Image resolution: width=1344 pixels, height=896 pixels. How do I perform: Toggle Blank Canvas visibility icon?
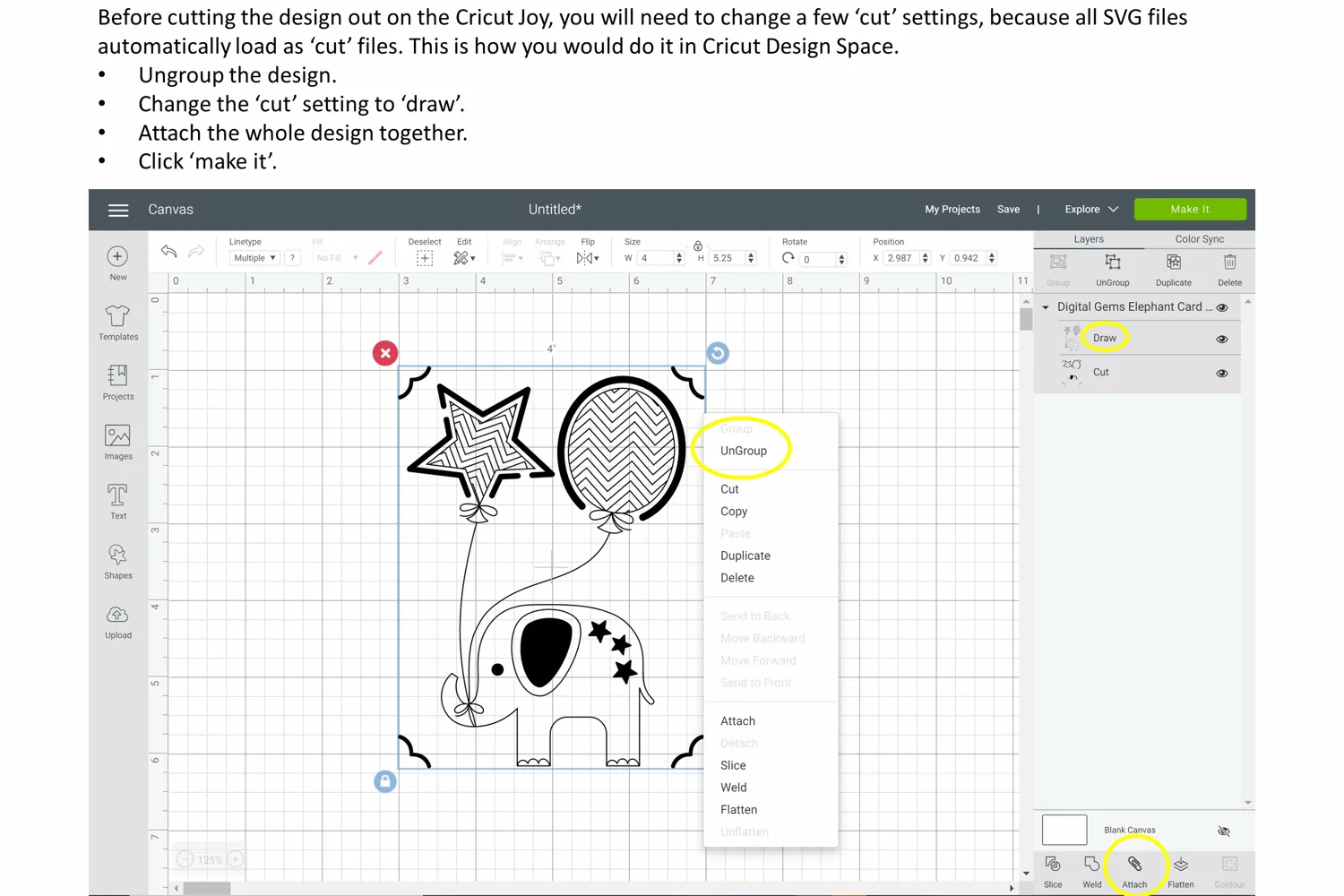tap(1224, 831)
